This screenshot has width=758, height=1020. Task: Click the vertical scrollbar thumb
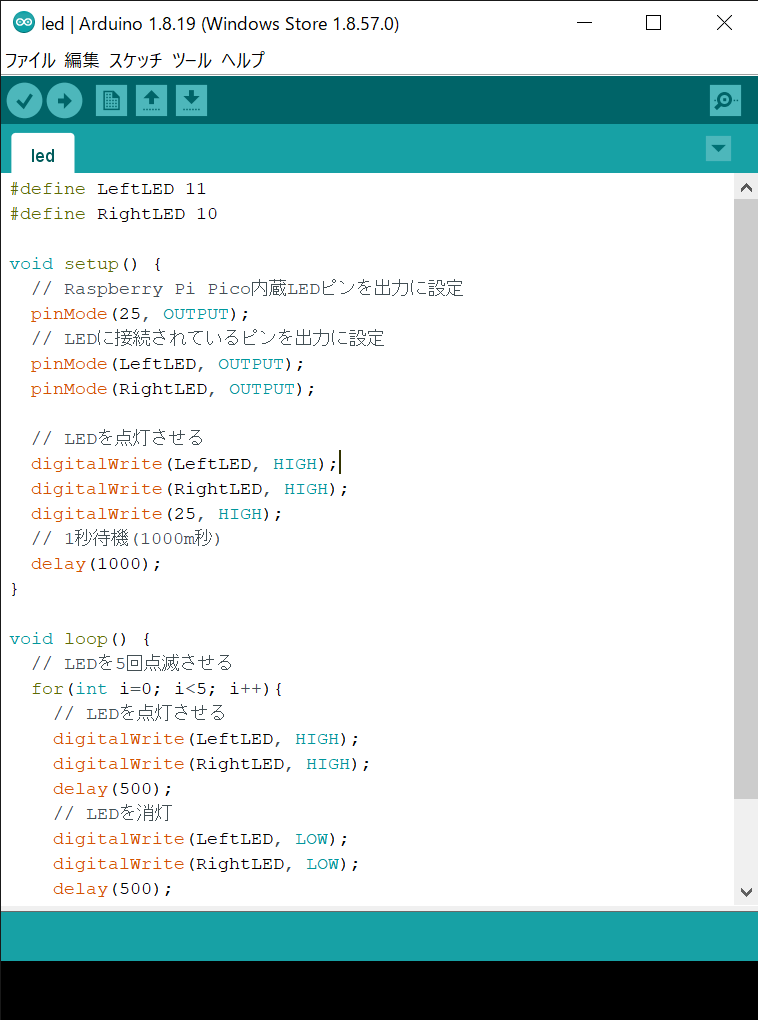point(746,500)
